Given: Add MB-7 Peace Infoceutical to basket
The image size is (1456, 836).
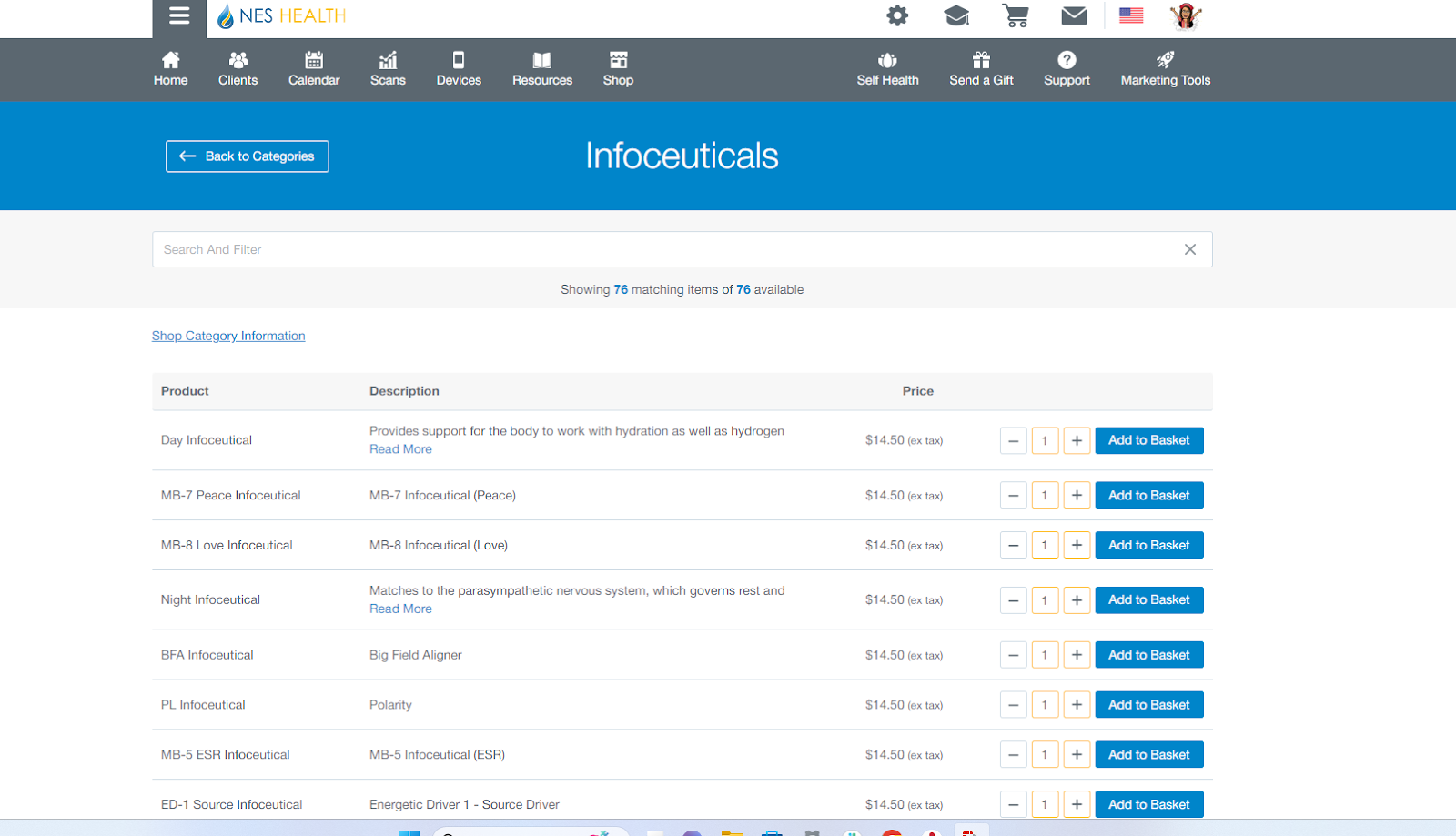Looking at the screenshot, I should (x=1149, y=496).
